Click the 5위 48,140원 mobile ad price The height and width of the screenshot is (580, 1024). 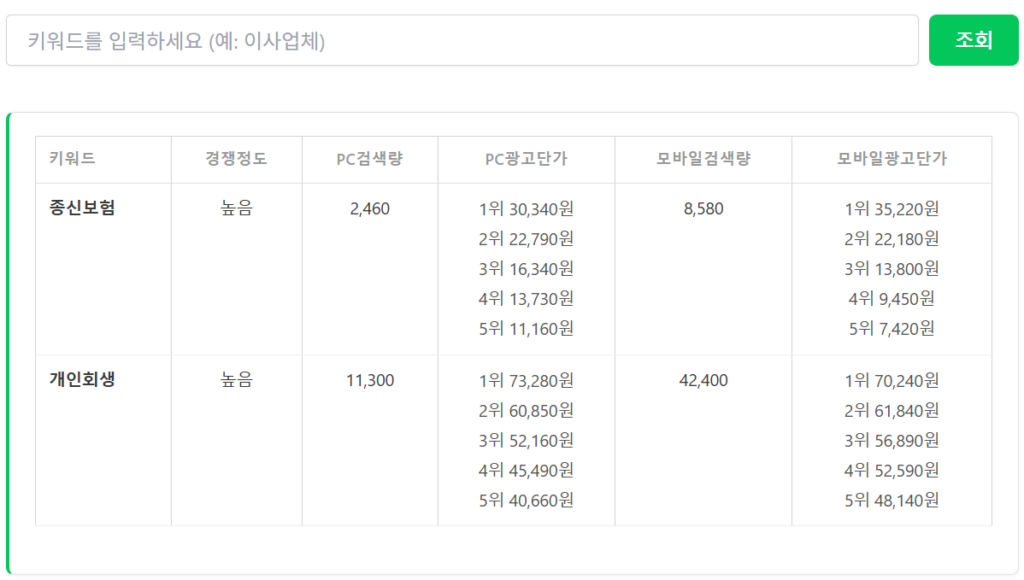(x=891, y=500)
